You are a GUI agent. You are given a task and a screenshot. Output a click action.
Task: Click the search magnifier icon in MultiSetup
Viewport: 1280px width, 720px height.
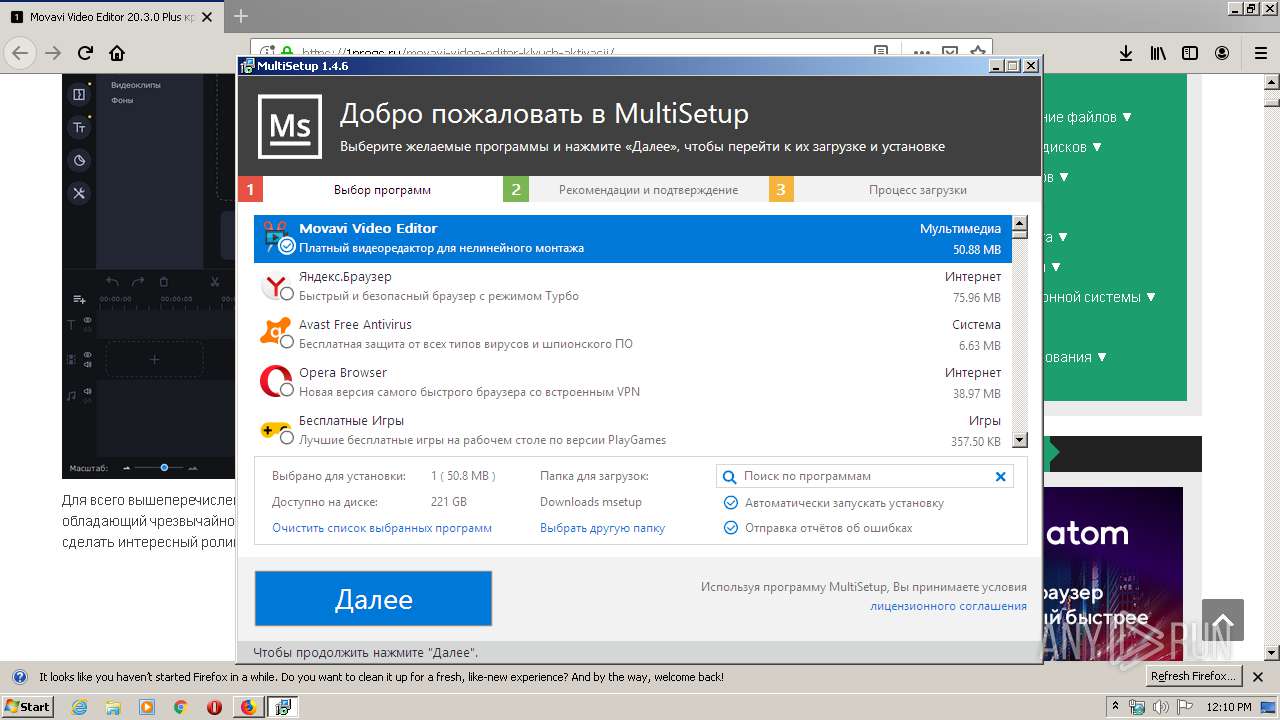tap(730, 477)
